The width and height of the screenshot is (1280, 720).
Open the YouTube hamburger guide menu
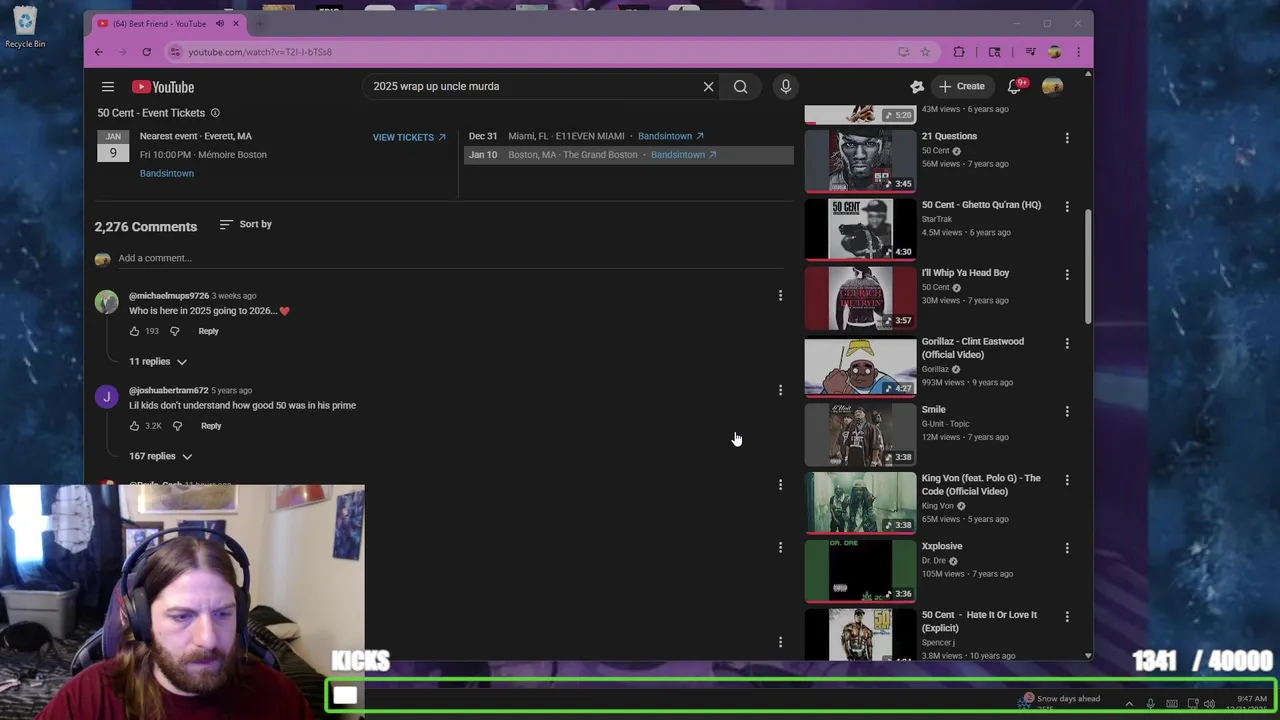(108, 87)
